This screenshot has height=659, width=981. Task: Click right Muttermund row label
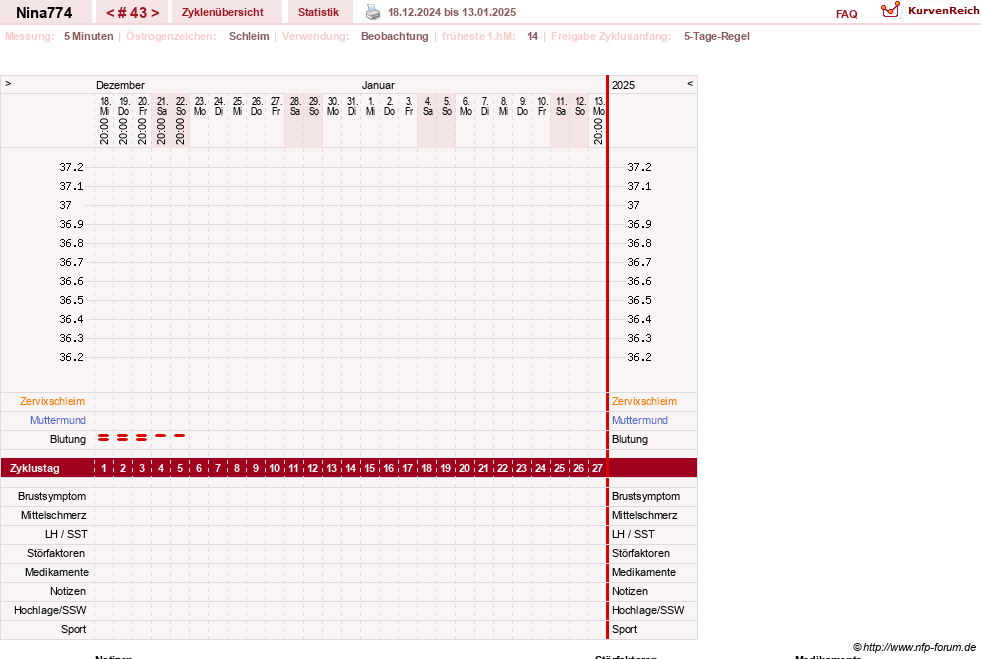tap(639, 420)
